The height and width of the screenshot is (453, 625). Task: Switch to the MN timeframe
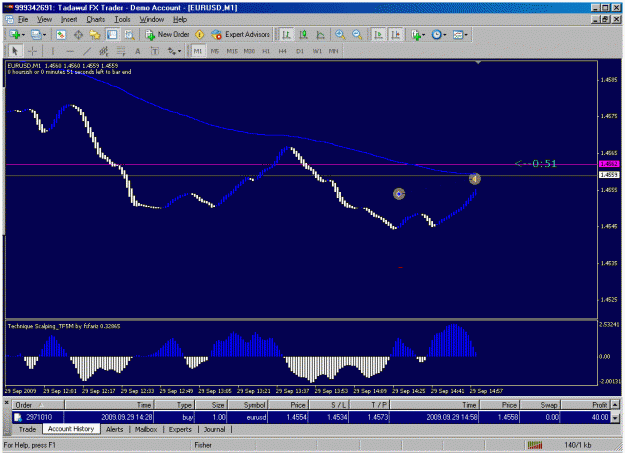[x=334, y=51]
